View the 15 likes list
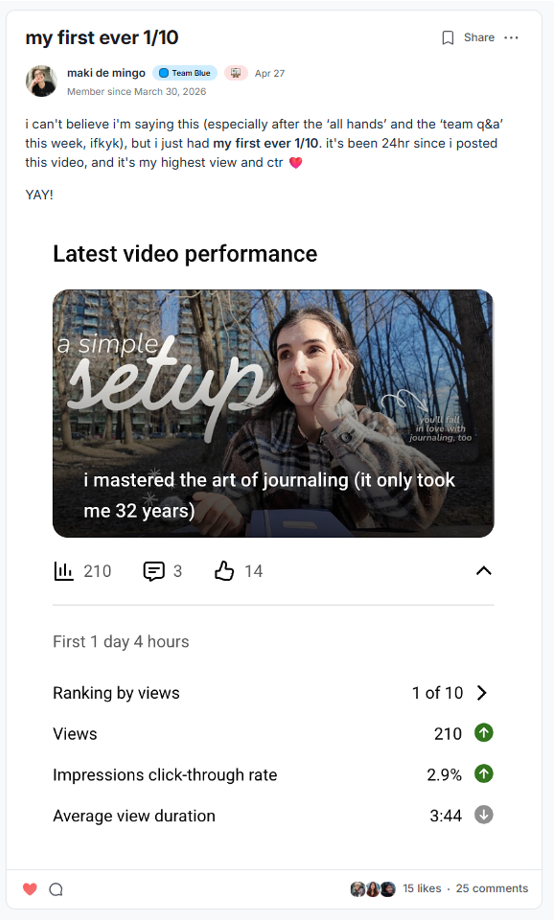Viewport: 554px width, 920px height. [422, 888]
